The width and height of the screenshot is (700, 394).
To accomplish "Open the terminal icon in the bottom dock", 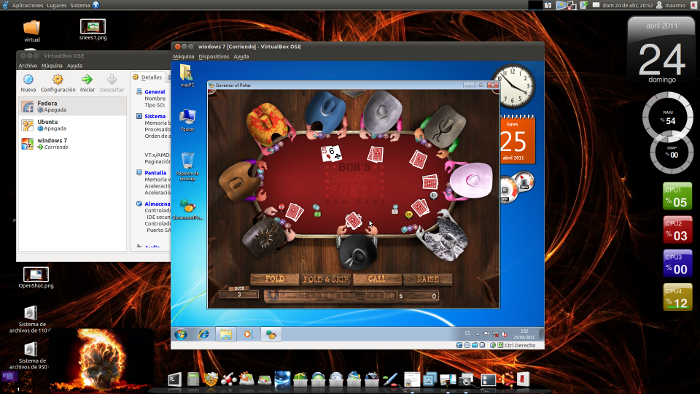I will tap(175, 379).
